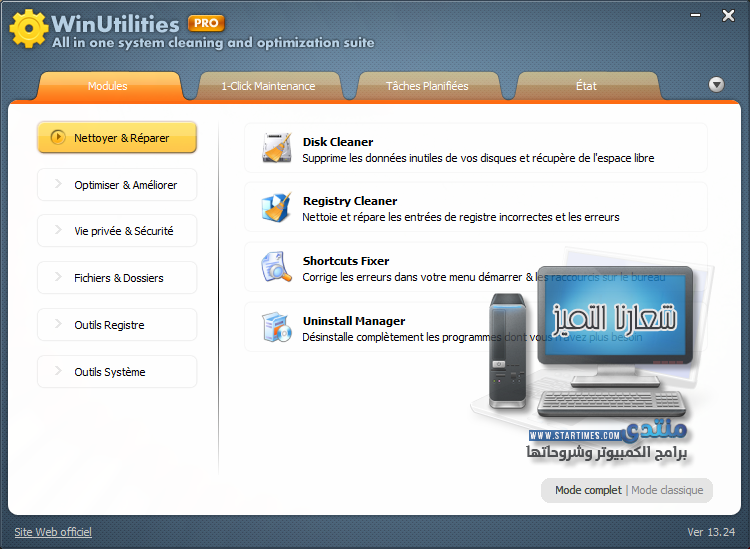Screen dimensions: 750x549
Task: Close the WinUtilities window
Action: pos(728,16)
